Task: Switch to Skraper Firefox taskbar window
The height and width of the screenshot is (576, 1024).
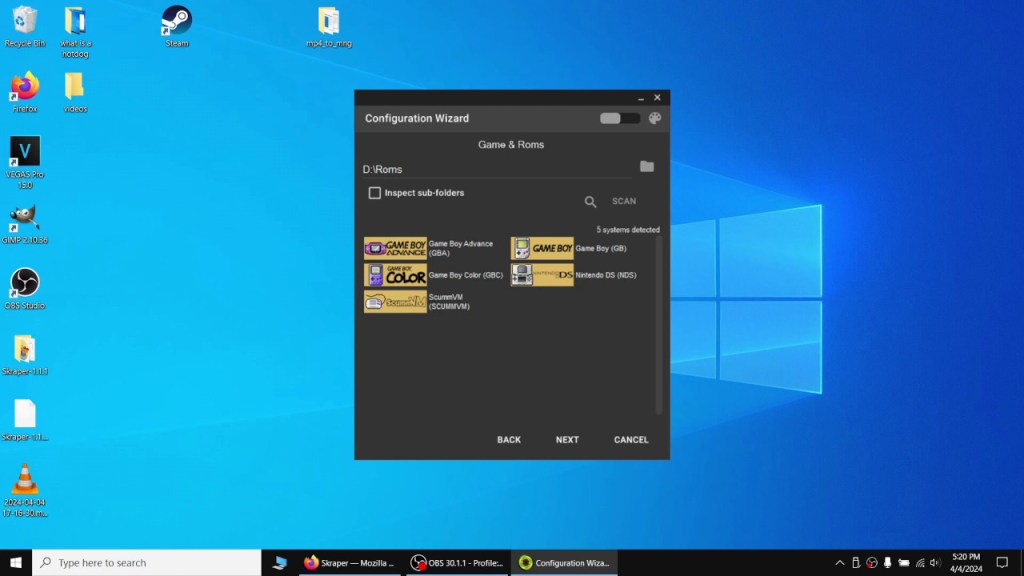Action: click(x=350, y=563)
